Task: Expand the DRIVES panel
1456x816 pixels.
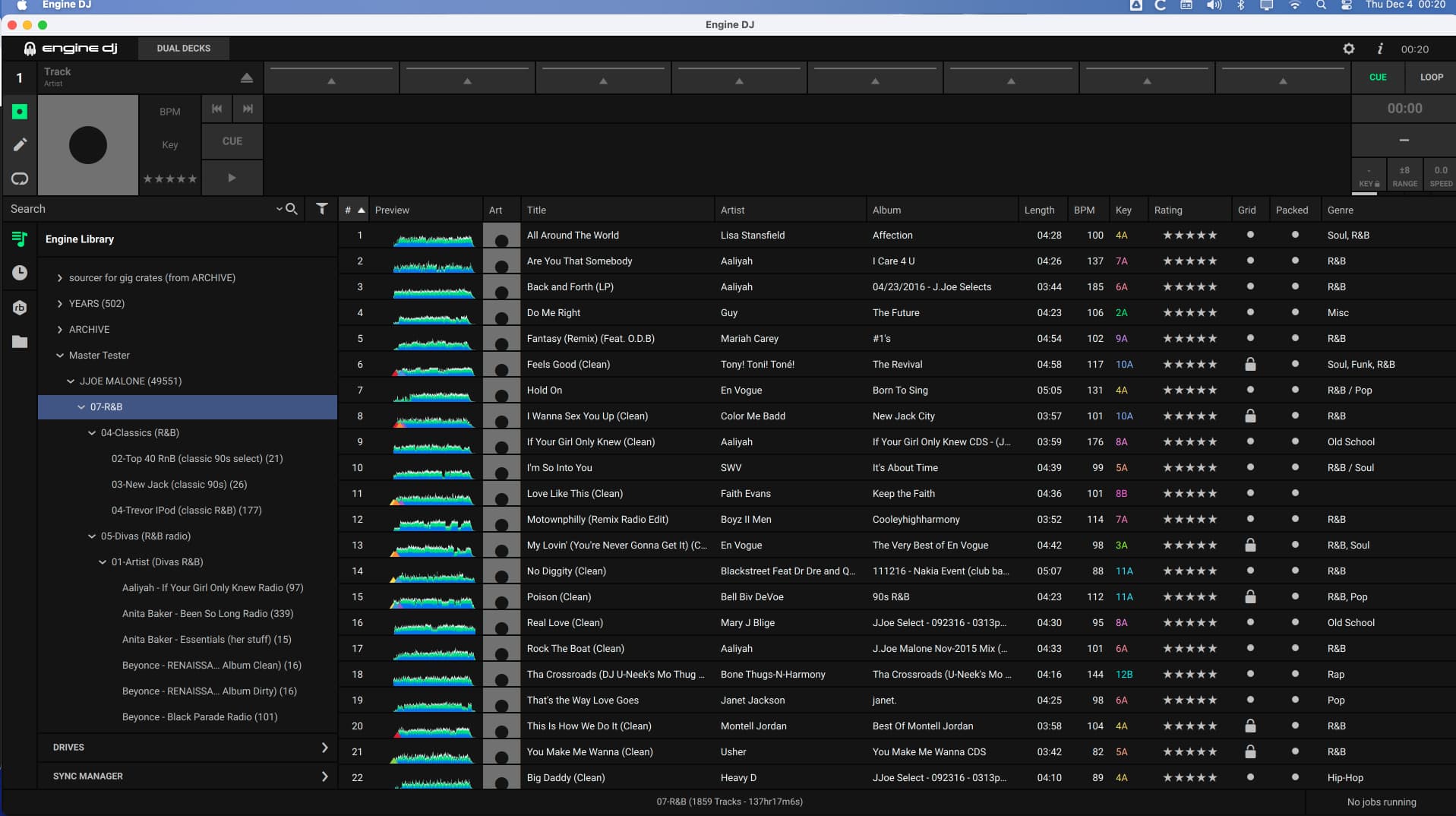Action: (324, 748)
